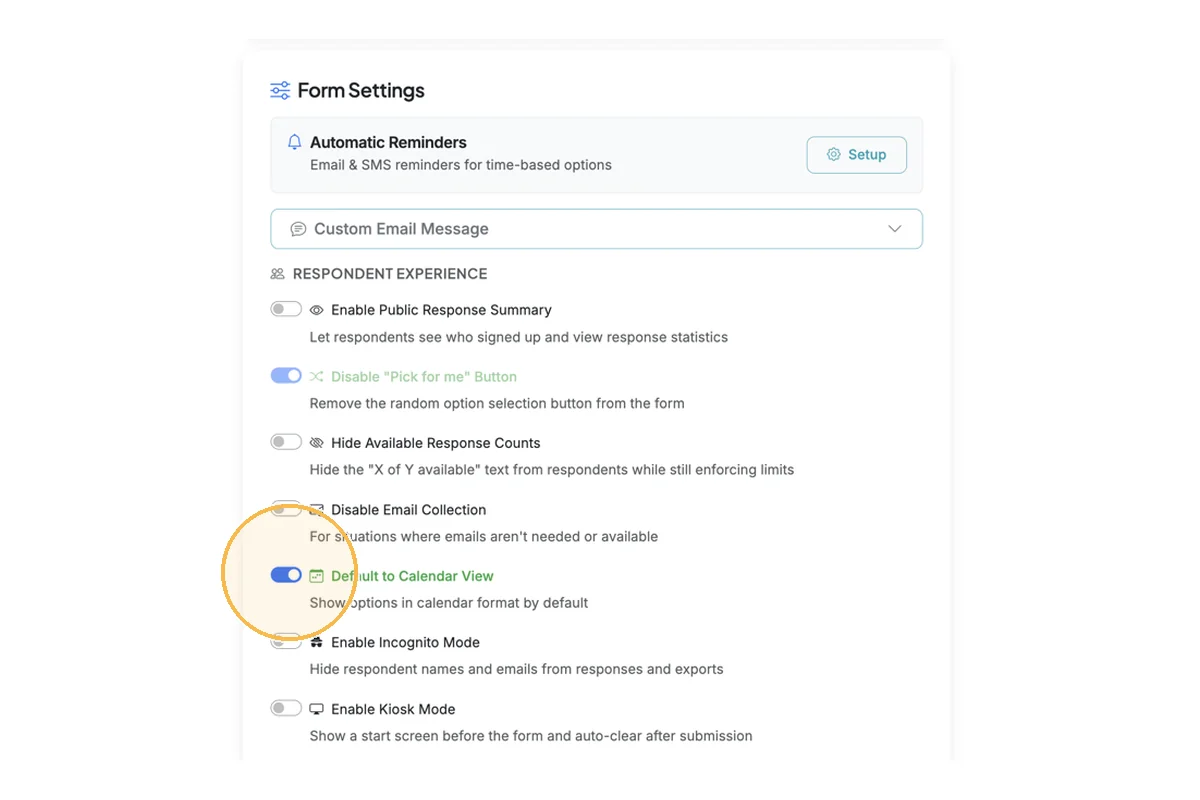
Task: Turn off Disable "Pick for me" Button switch
Action: (286, 376)
